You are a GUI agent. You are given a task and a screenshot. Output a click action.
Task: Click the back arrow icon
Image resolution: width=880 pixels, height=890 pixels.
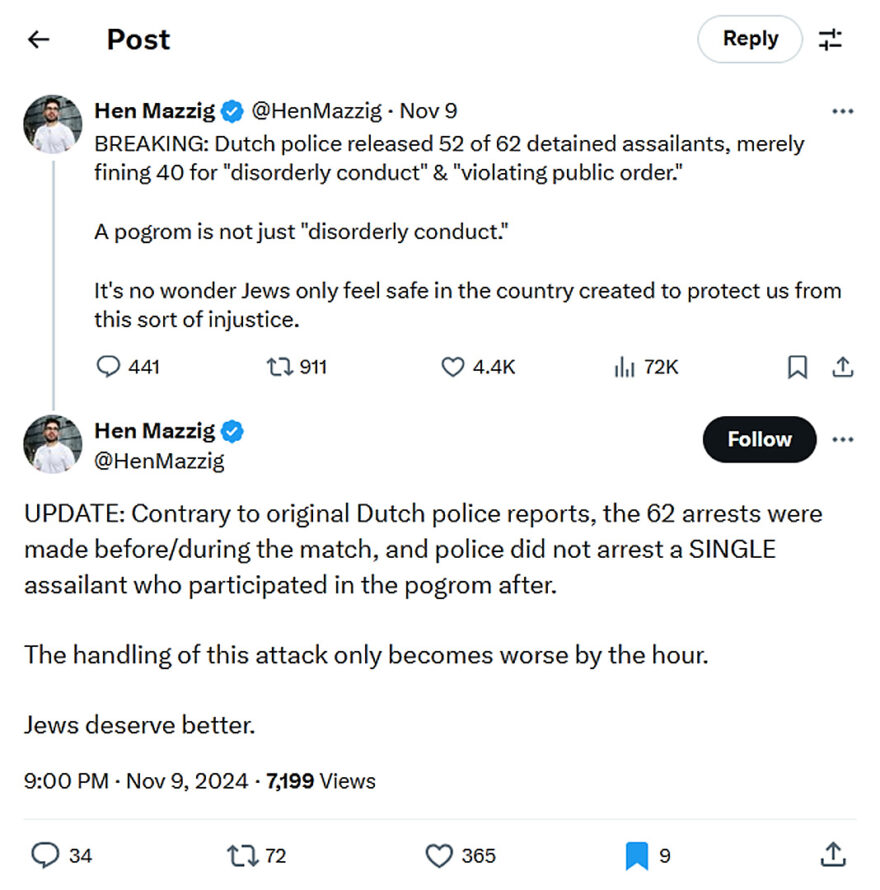tap(38, 40)
